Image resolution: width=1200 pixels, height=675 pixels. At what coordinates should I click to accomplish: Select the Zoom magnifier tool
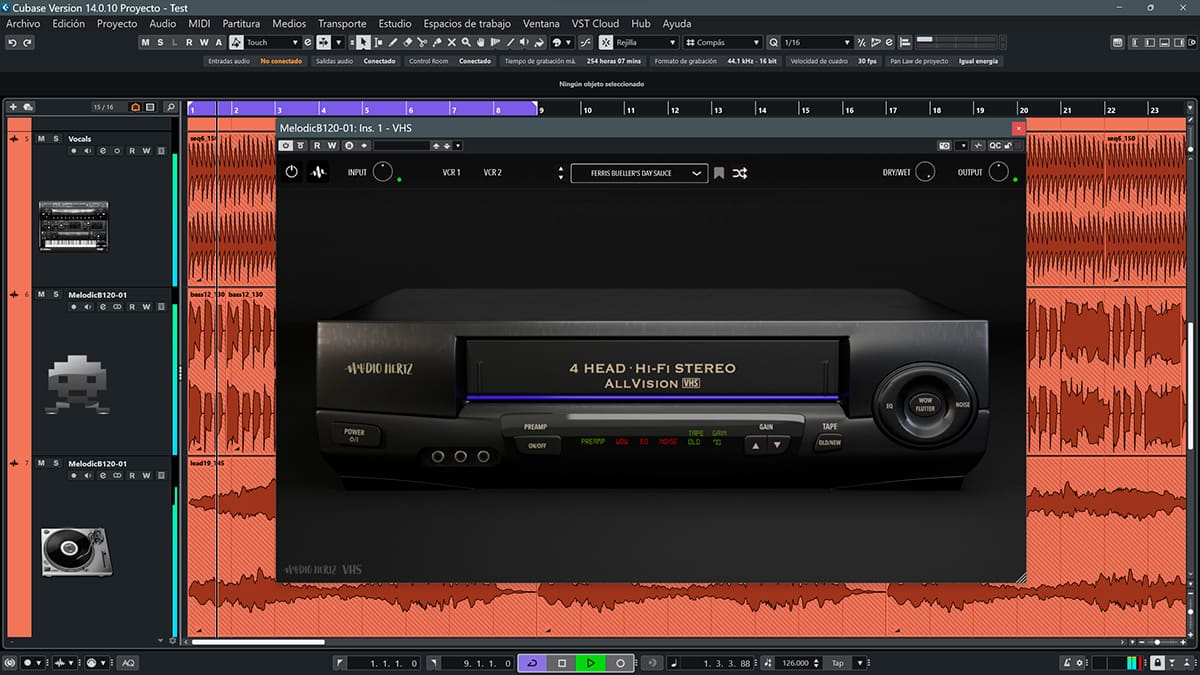467,43
